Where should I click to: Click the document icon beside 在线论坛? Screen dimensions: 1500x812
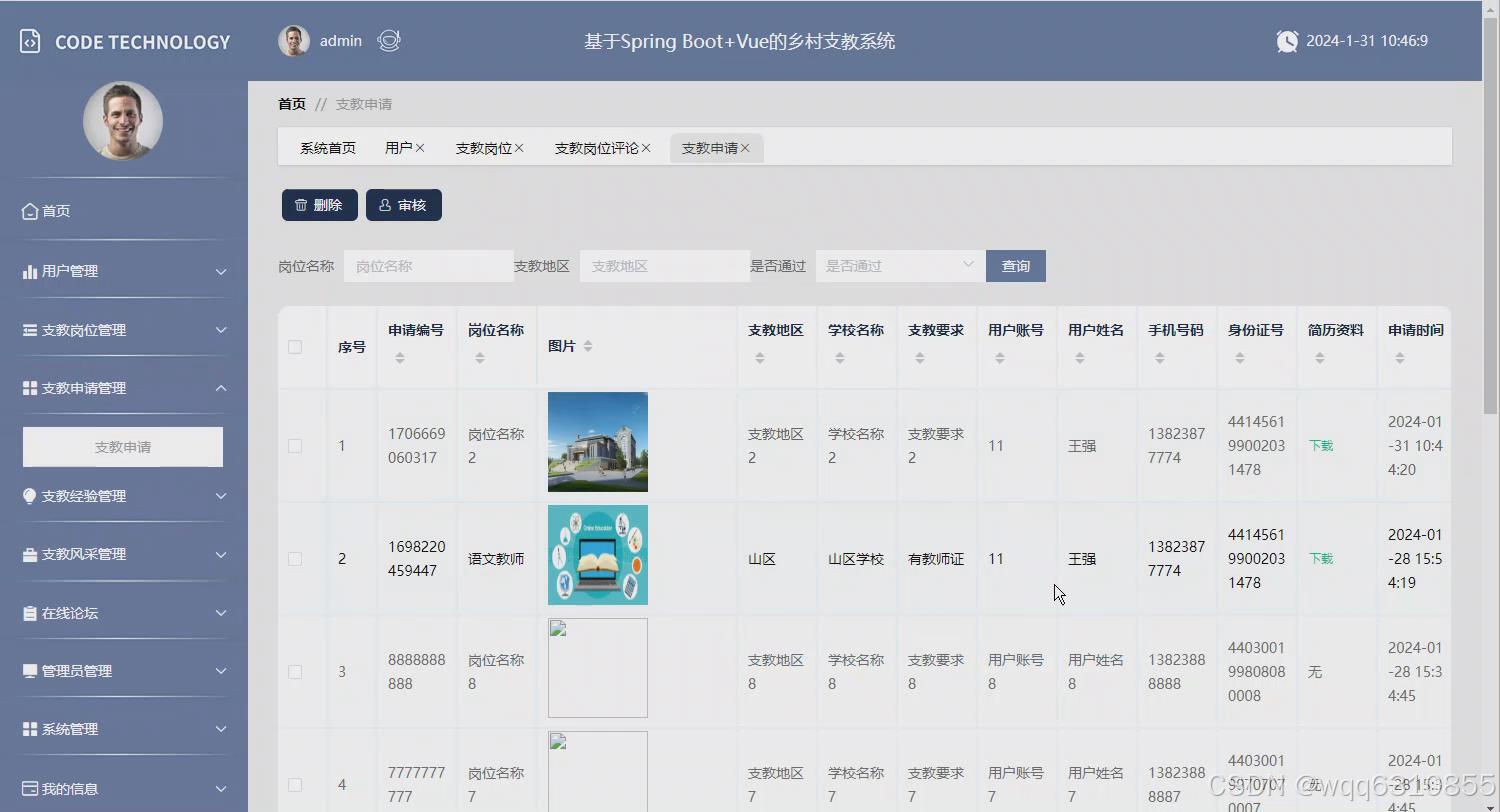31,612
